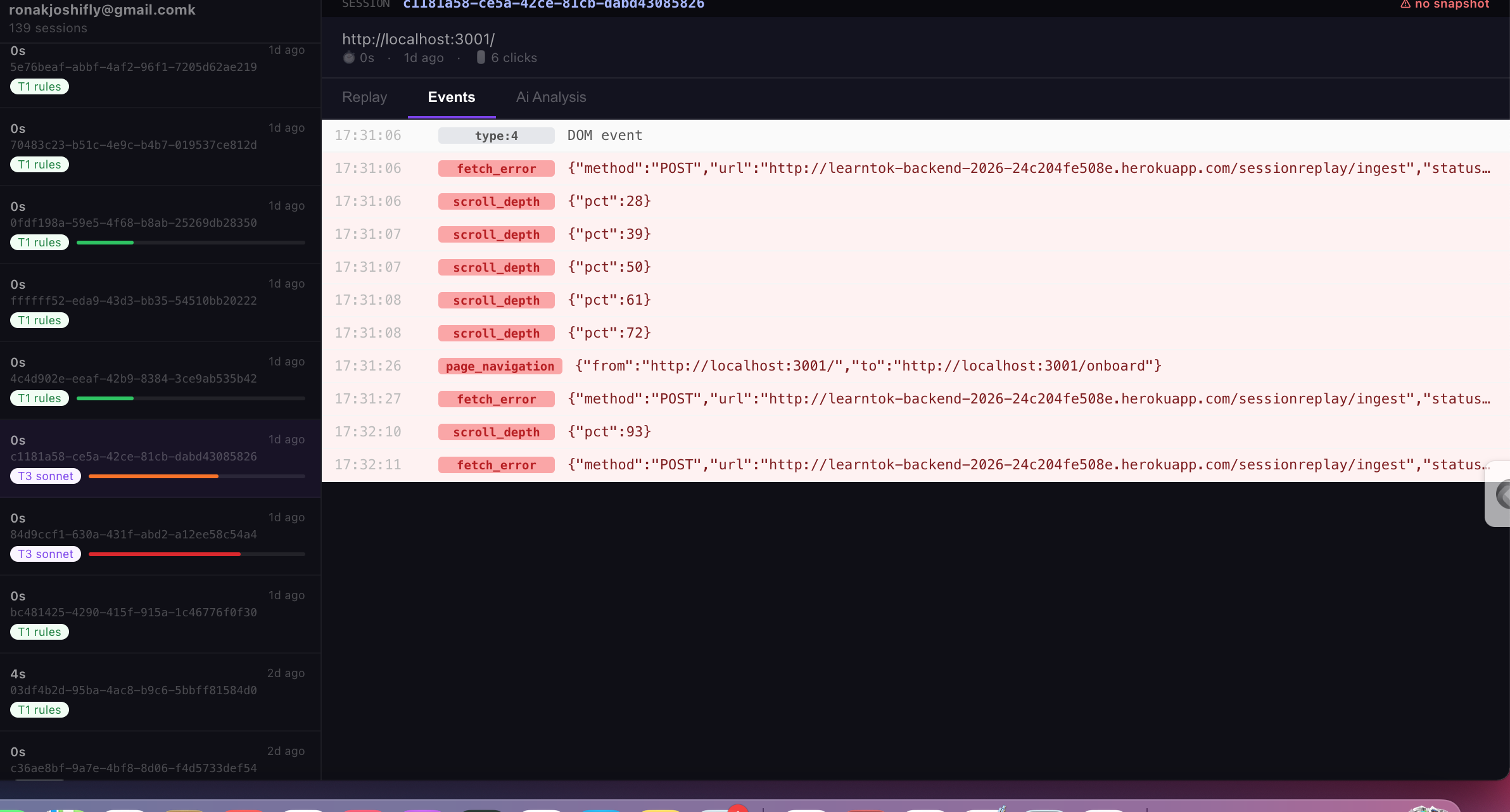1510x812 pixels.
Task: Click the floating circular widget at right edge
Action: coord(1502,494)
